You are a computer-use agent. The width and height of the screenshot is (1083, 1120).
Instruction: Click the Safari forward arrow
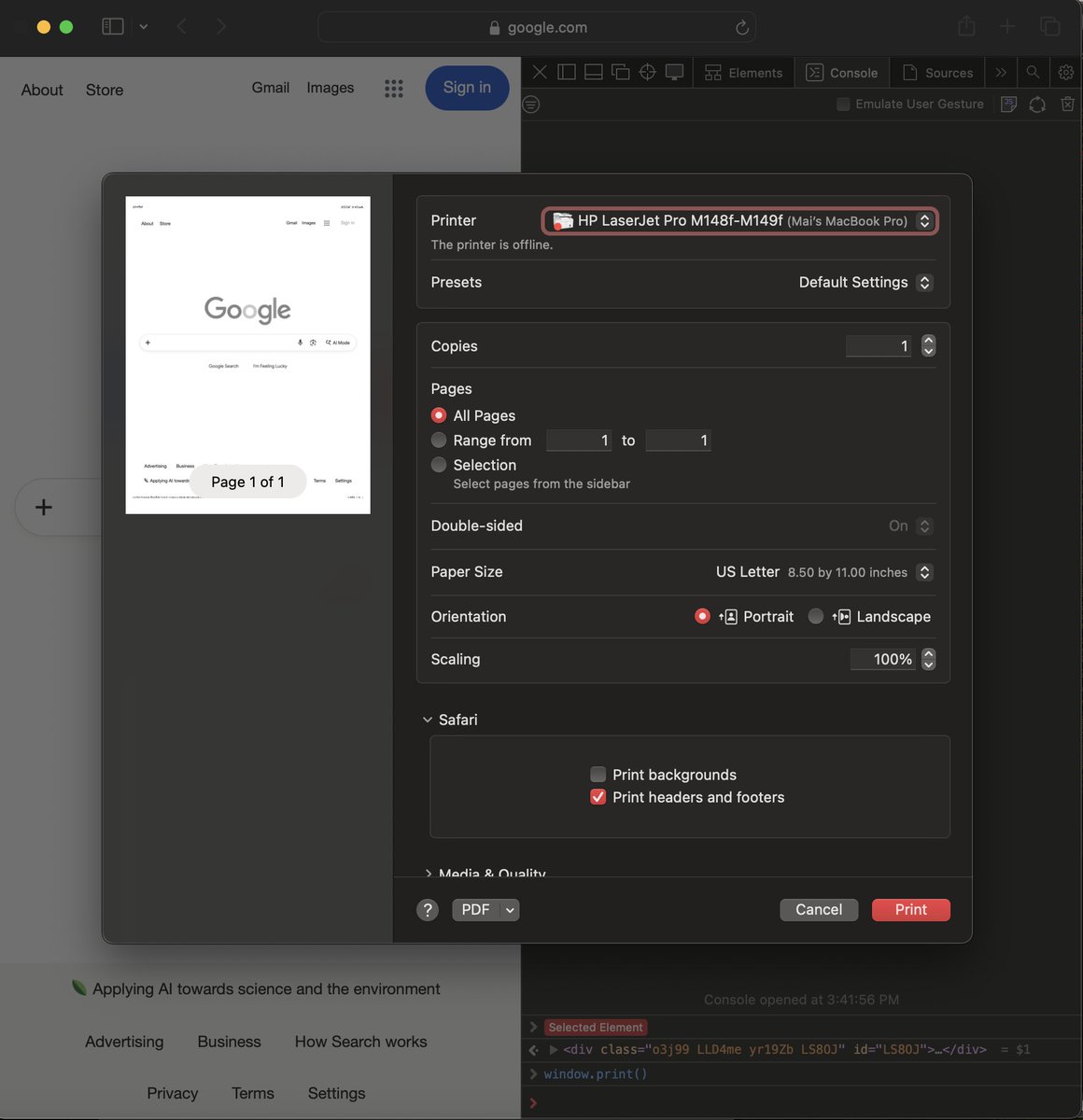click(221, 27)
